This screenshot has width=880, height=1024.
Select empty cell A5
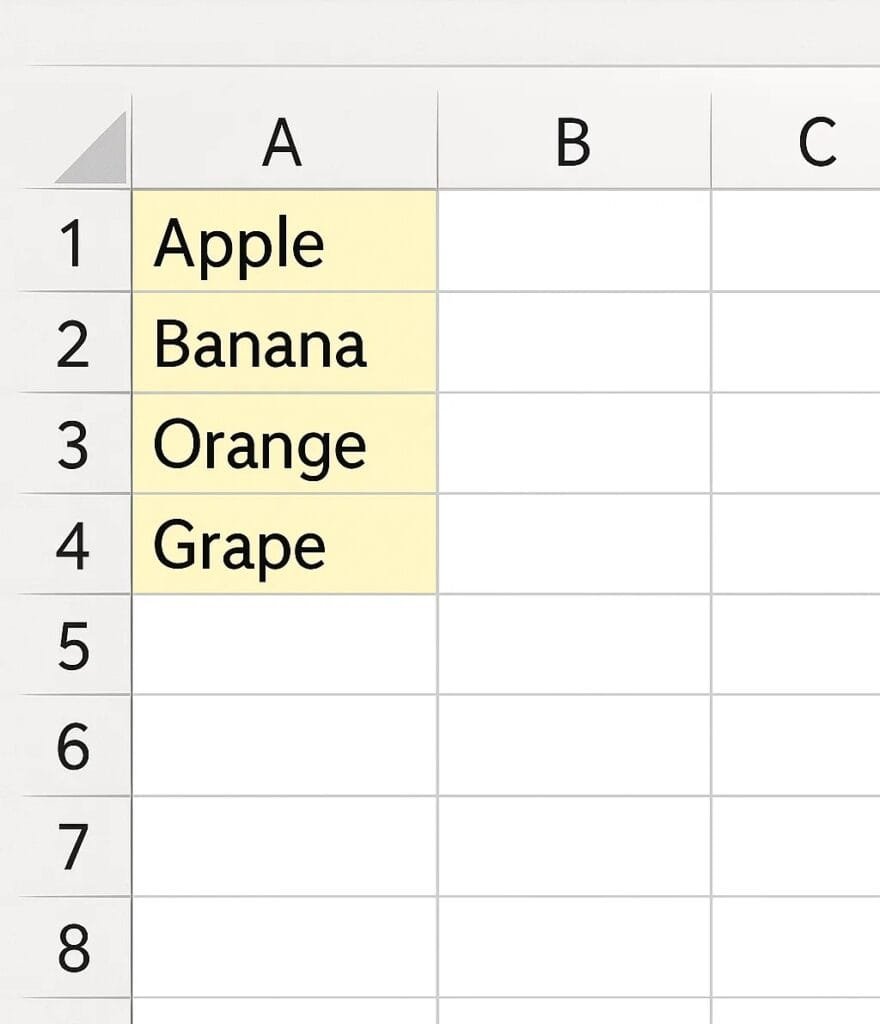click(x=284, y=645)
